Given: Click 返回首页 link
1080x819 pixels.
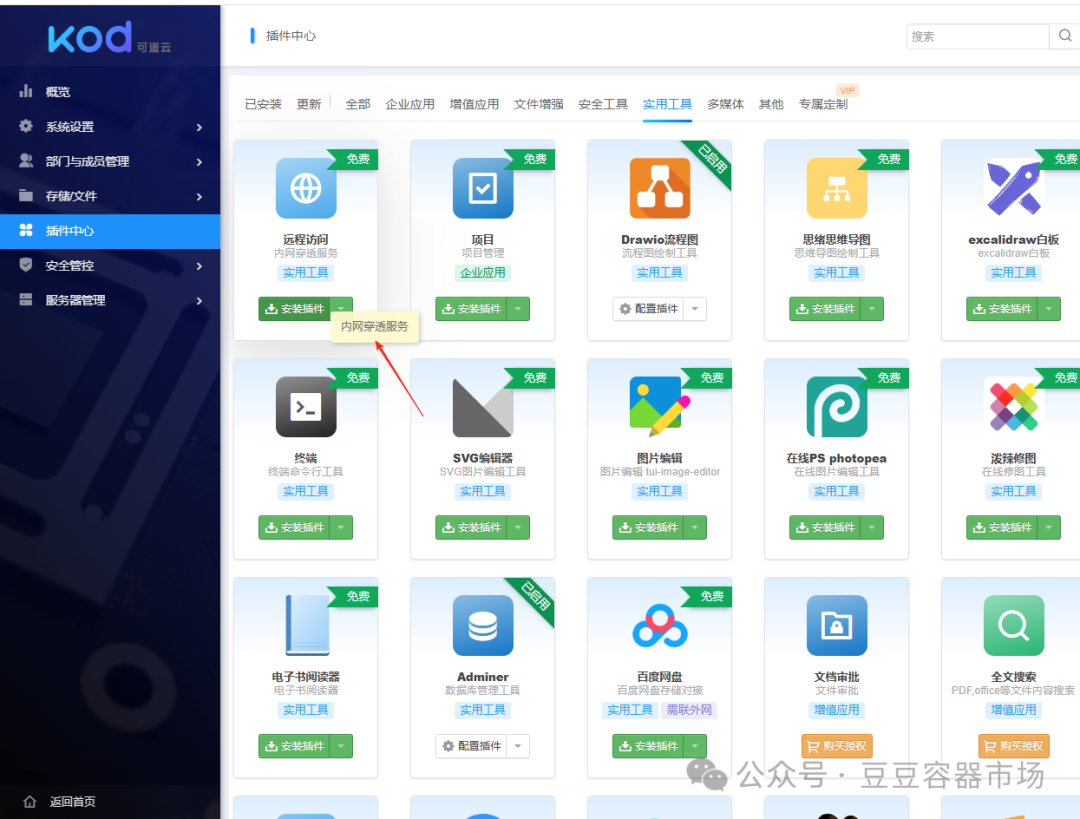Looking at the screenshot, I should (x=72, y=801).
